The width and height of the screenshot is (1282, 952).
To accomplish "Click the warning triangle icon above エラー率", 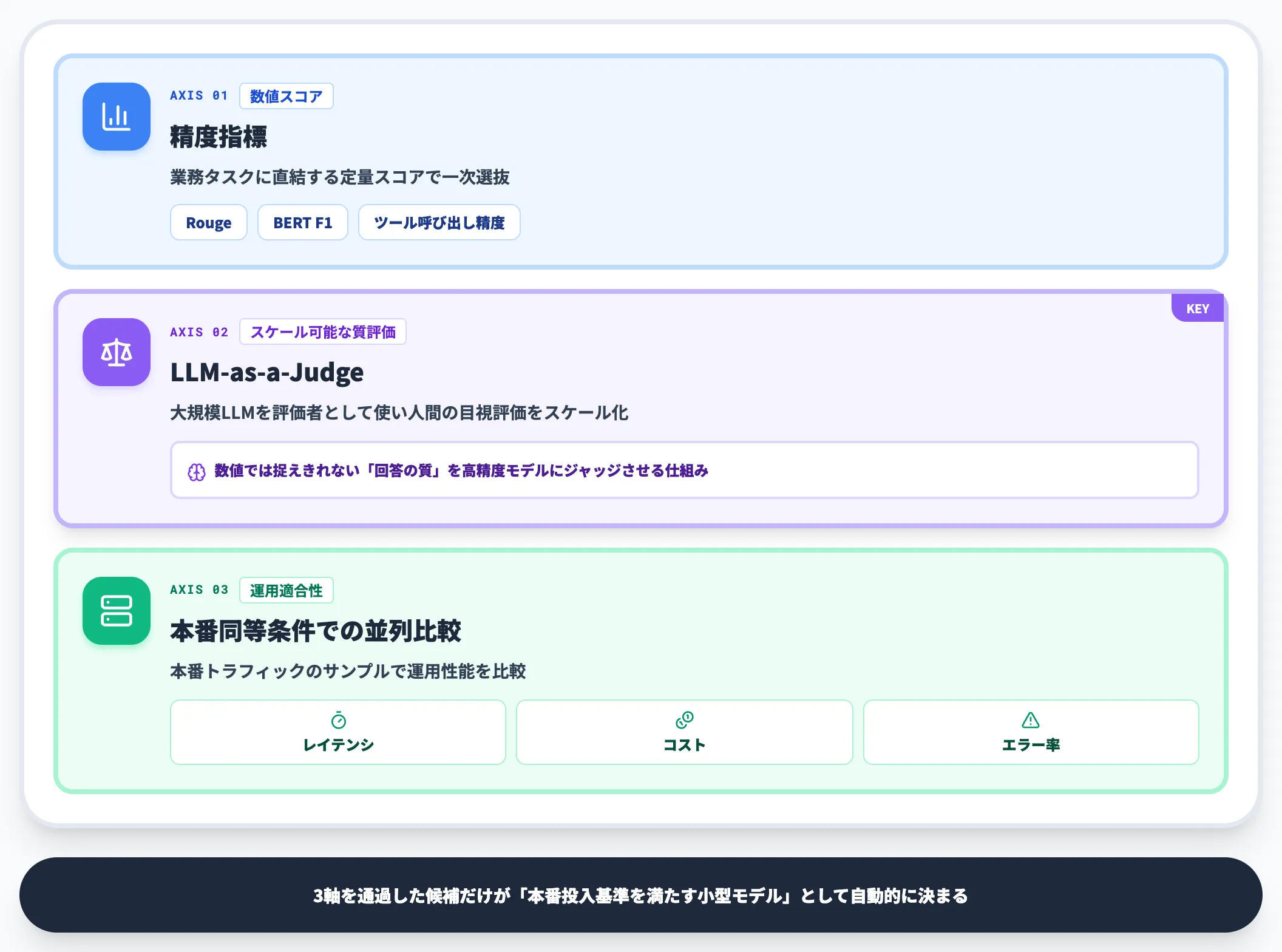I will 1031,720.
